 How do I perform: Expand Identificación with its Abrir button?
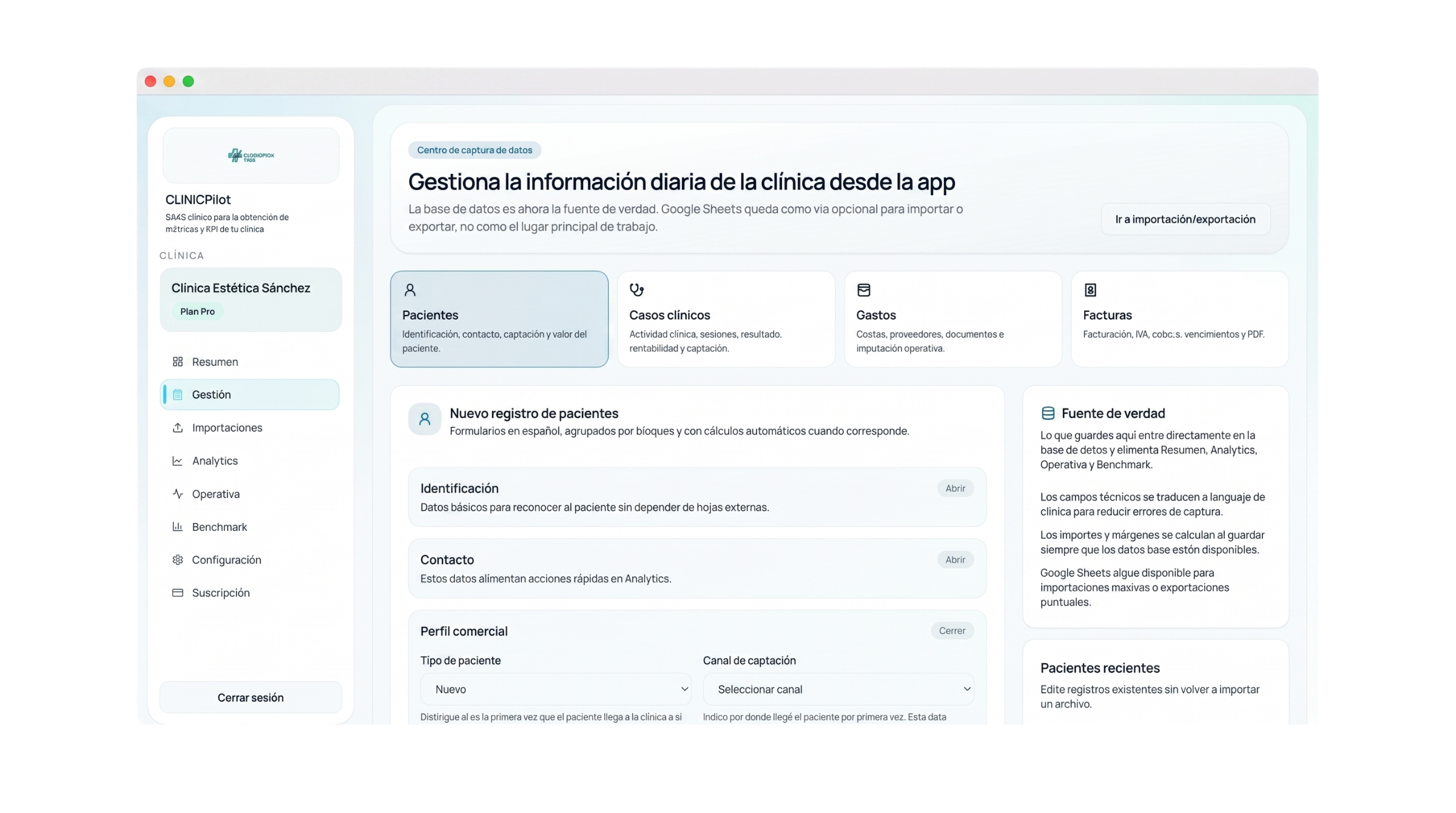click(x=955, y=488)
